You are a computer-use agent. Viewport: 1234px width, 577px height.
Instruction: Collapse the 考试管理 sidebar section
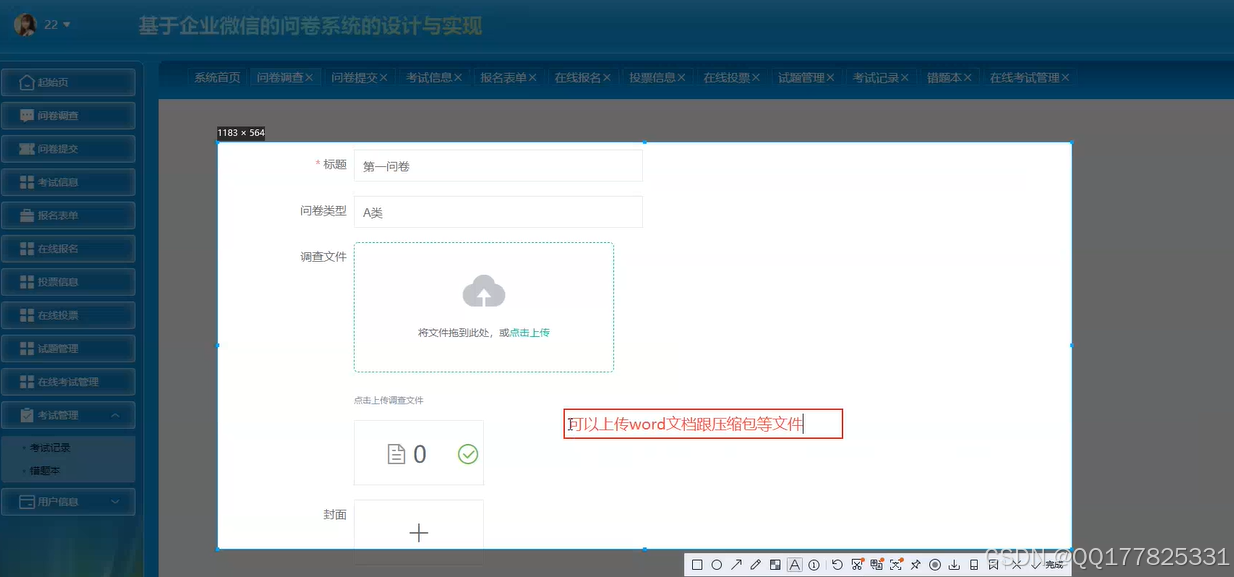pyautogui.click(x=68, y=414)
